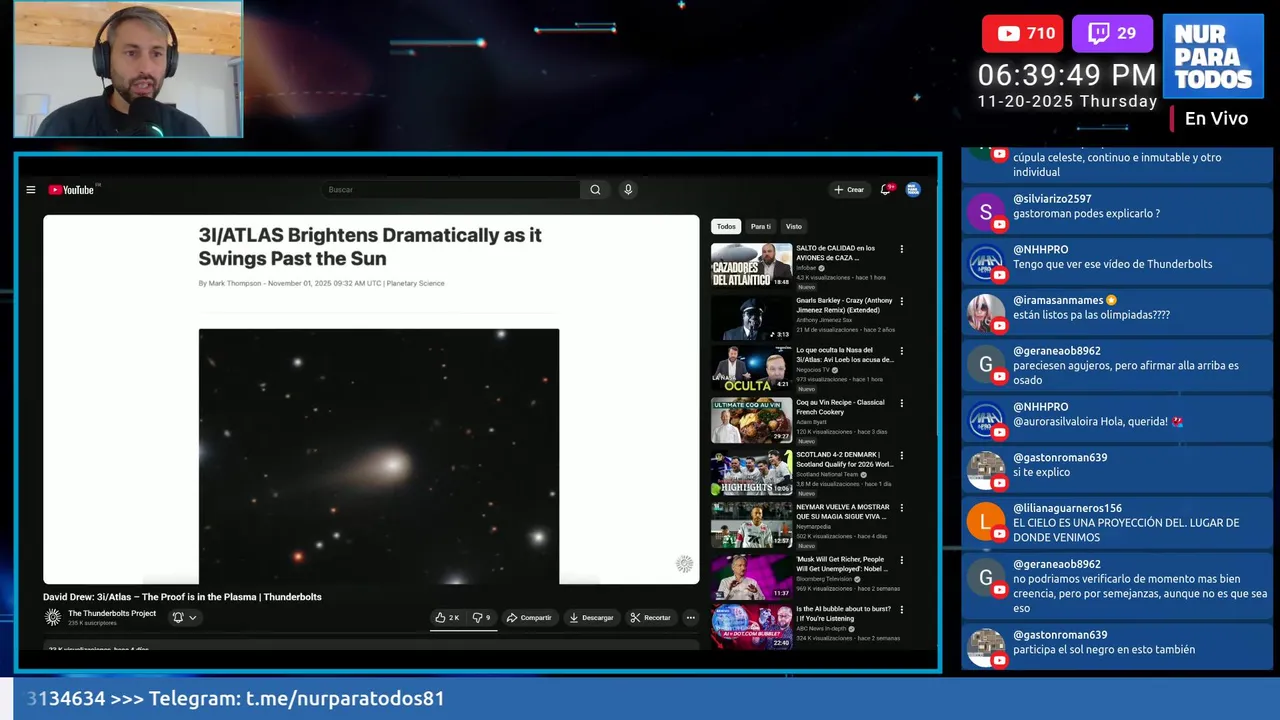Open The Thunderbolts Project channel name
The image size is (1280, 720).
(x=112, y=613)
